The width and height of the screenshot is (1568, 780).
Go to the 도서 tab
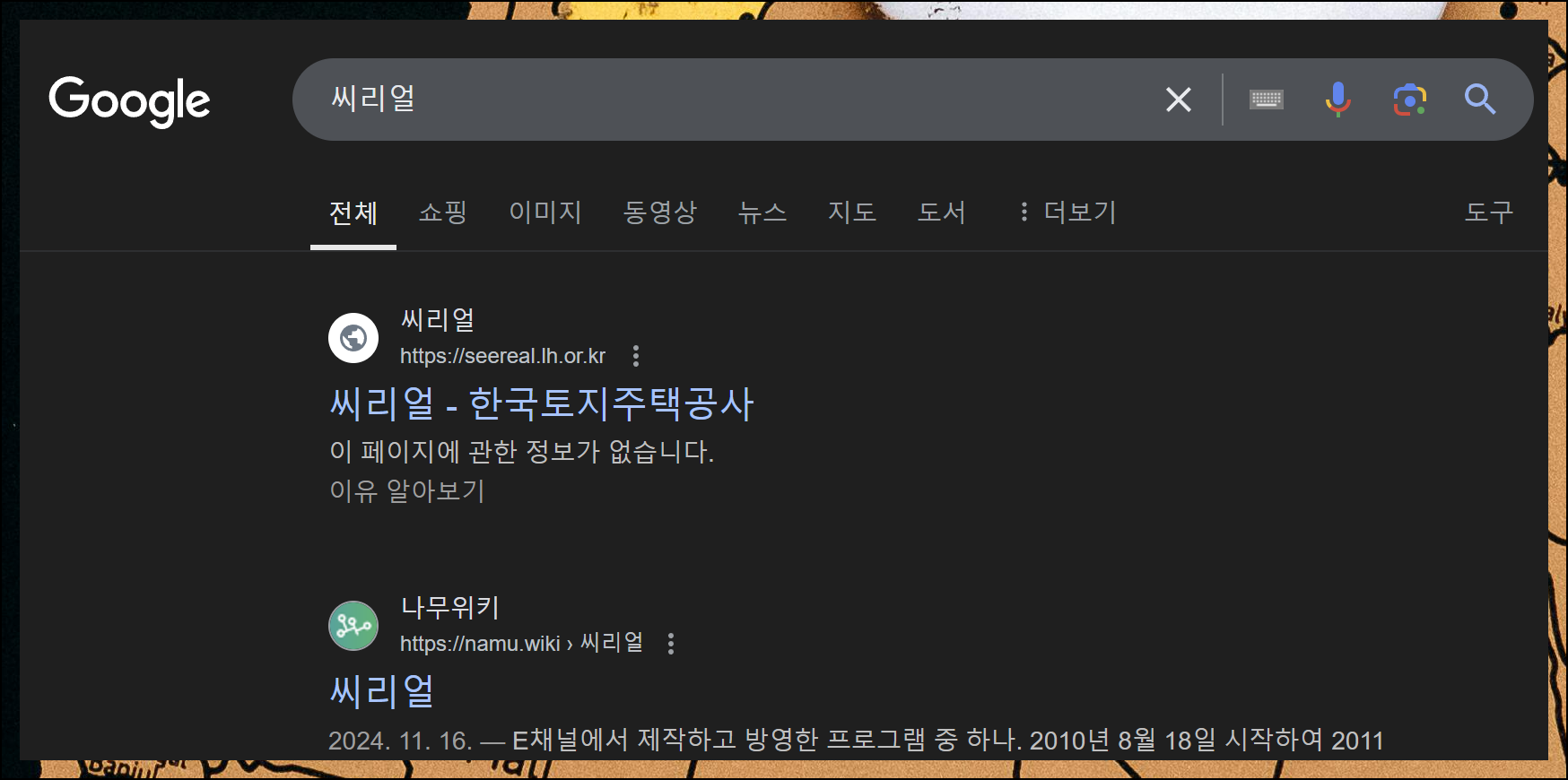pyautogui.click(x=942, y=212)
